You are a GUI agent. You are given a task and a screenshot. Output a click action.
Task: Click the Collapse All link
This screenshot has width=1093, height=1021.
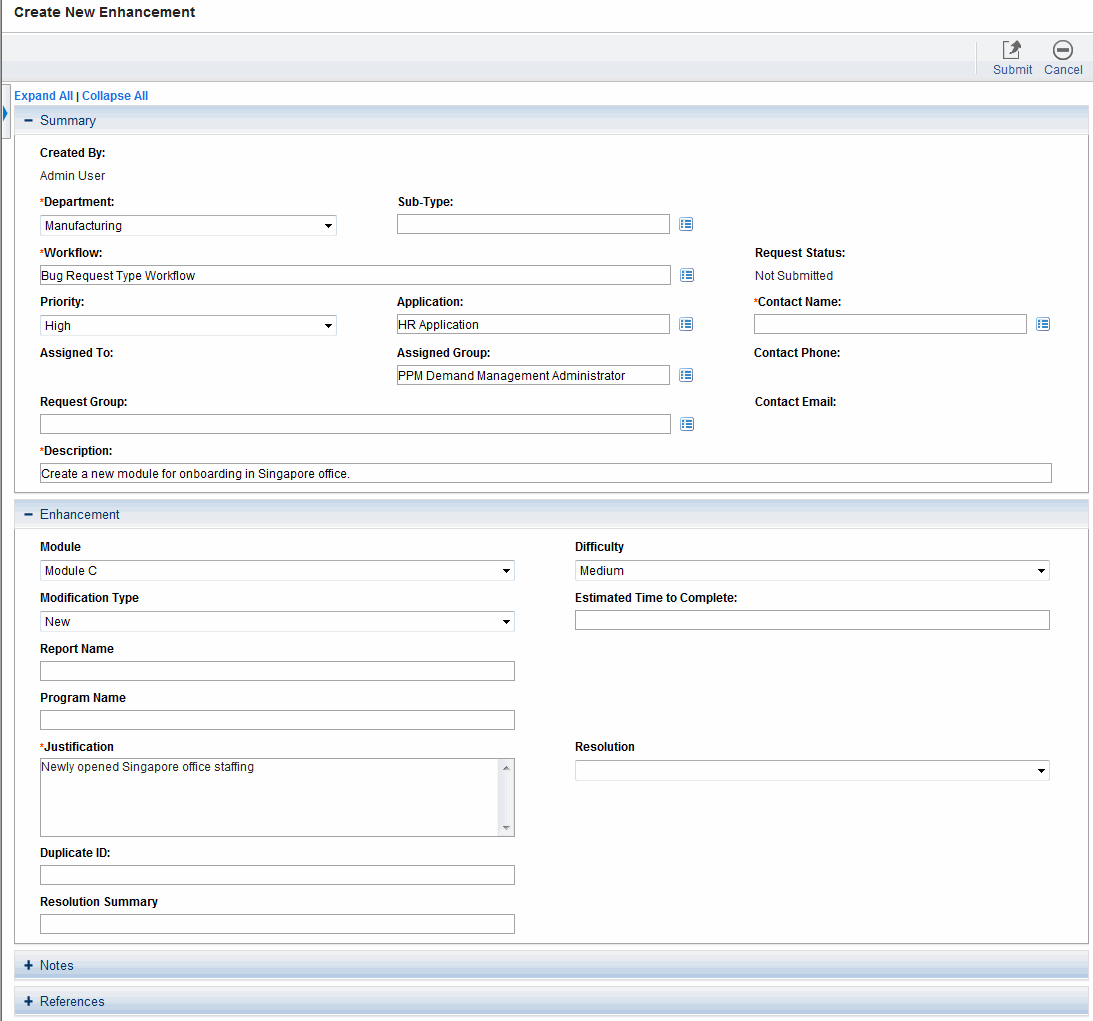pyautogui.click(x=115, y=96)
